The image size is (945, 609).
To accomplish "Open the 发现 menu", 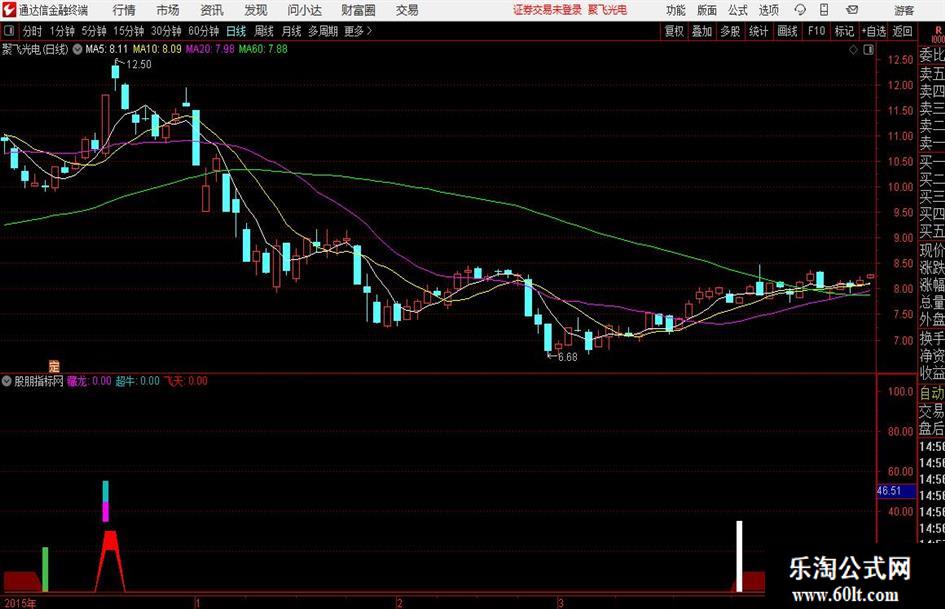I will click(x=256, y=10).
